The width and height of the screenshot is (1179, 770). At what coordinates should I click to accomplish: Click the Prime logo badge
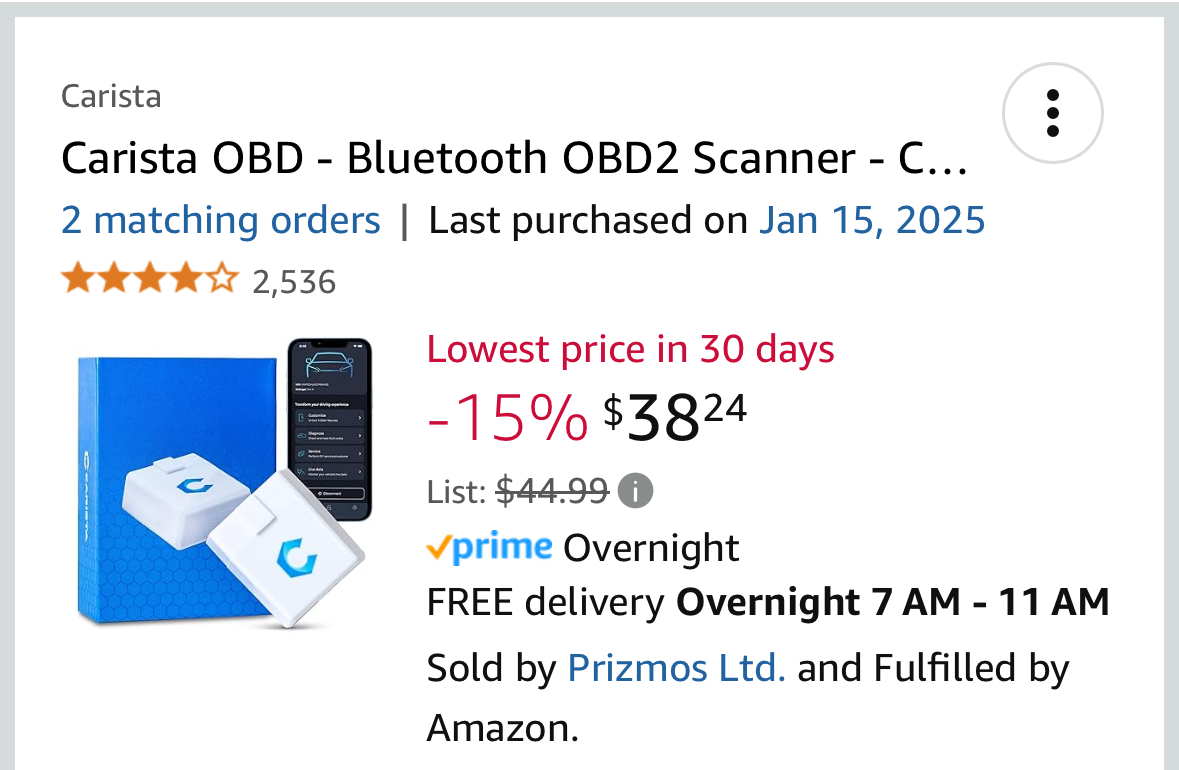[489, 547]
